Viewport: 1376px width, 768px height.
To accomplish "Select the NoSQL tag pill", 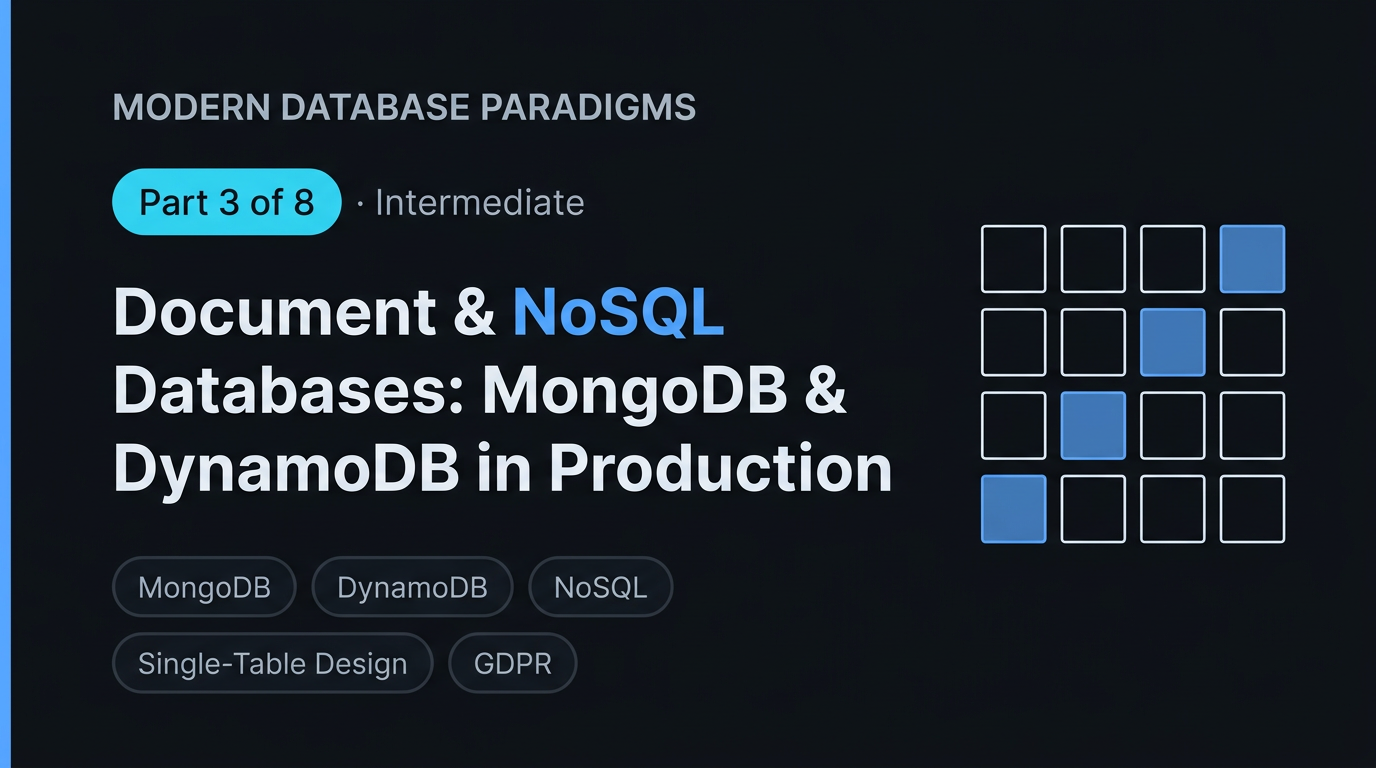I will coord(600,587).
